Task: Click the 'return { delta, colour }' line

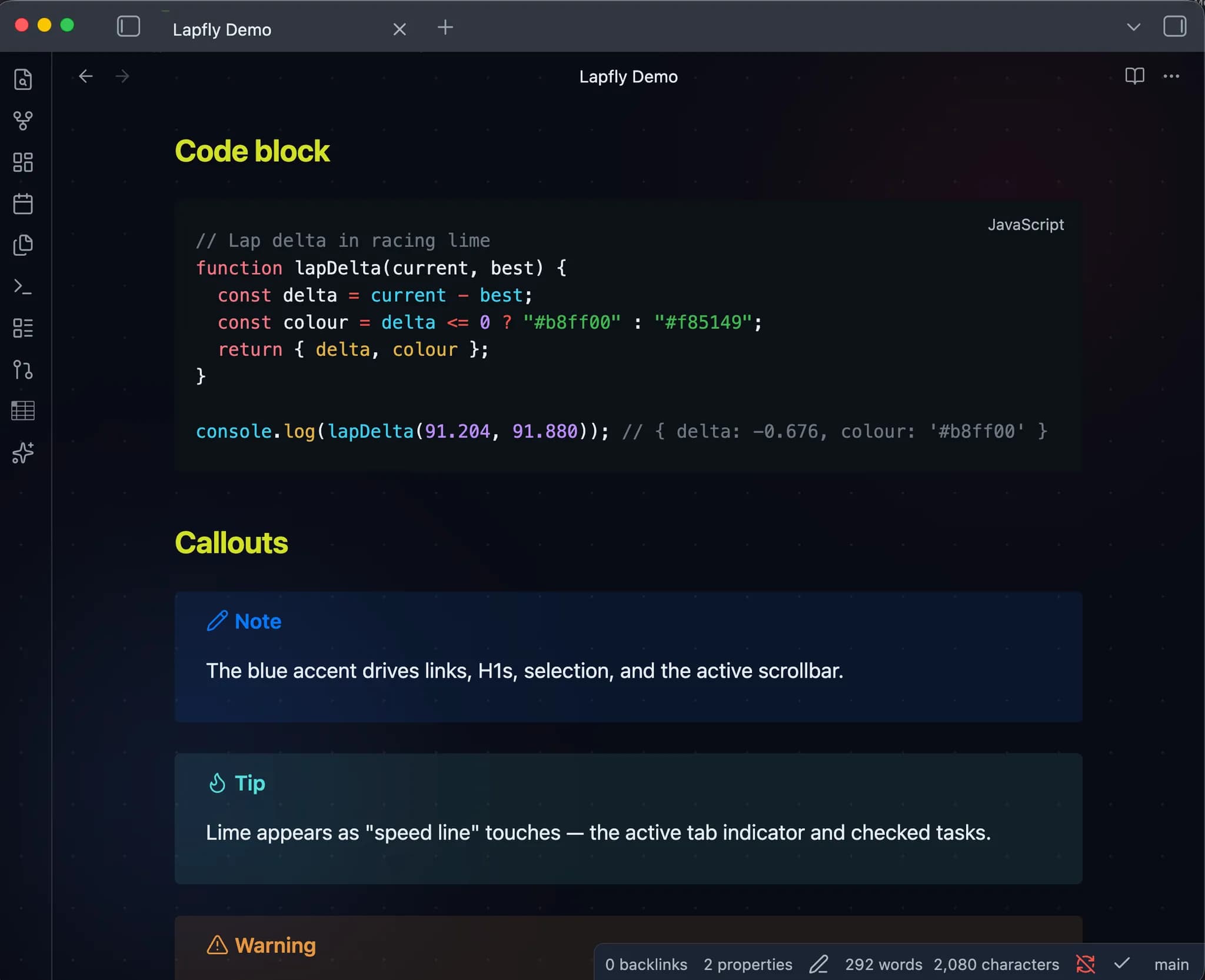Action: [x=353, y=349]
